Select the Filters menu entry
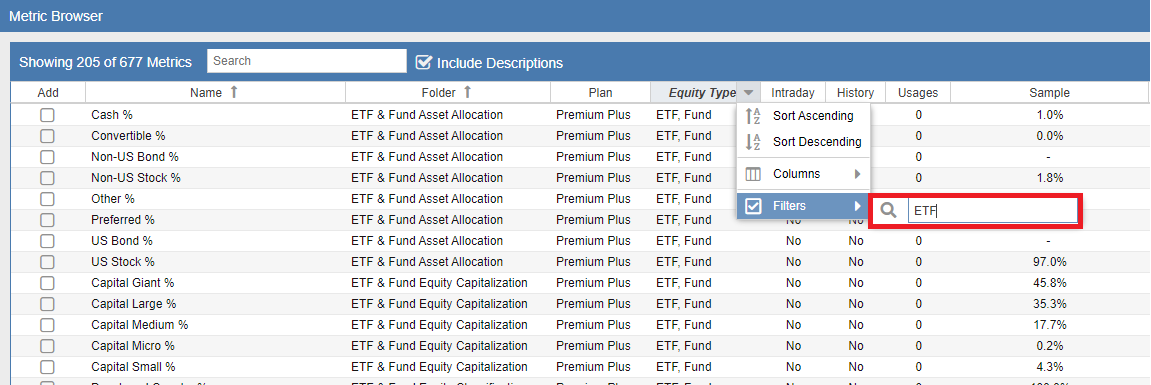Image resolution: width=1151 pixels, height=385 pixels. (803, 206)
